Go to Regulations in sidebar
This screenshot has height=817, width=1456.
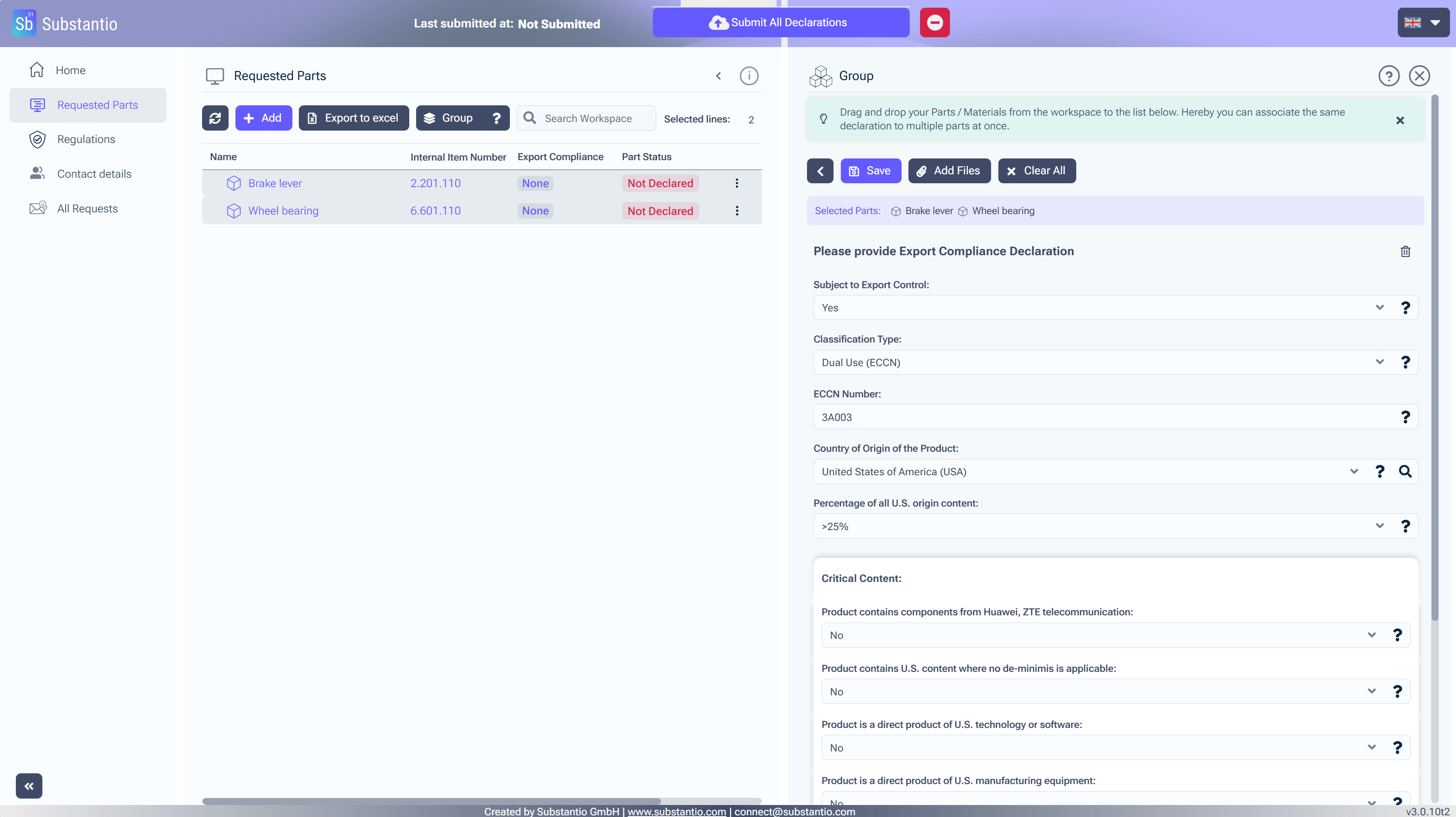(86, 139)
